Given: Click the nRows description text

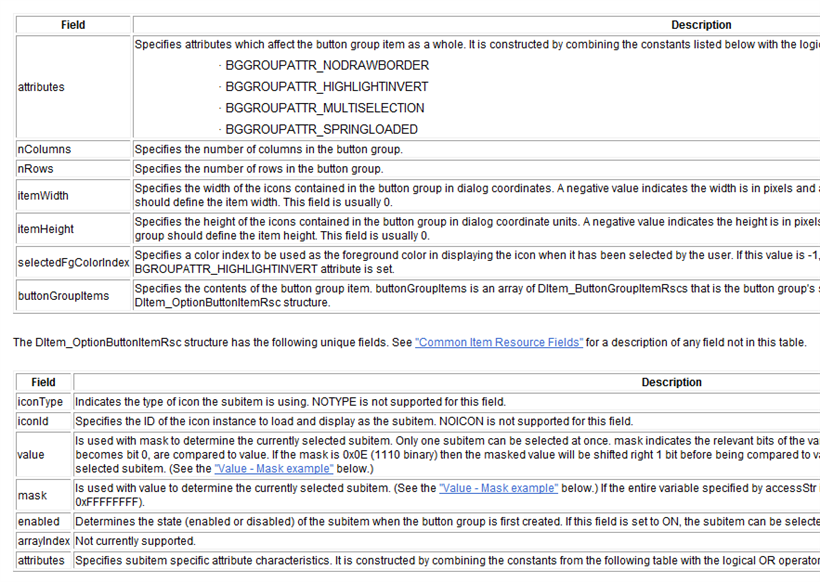Looking at the screenshot, I should click(x=259, y=169).
